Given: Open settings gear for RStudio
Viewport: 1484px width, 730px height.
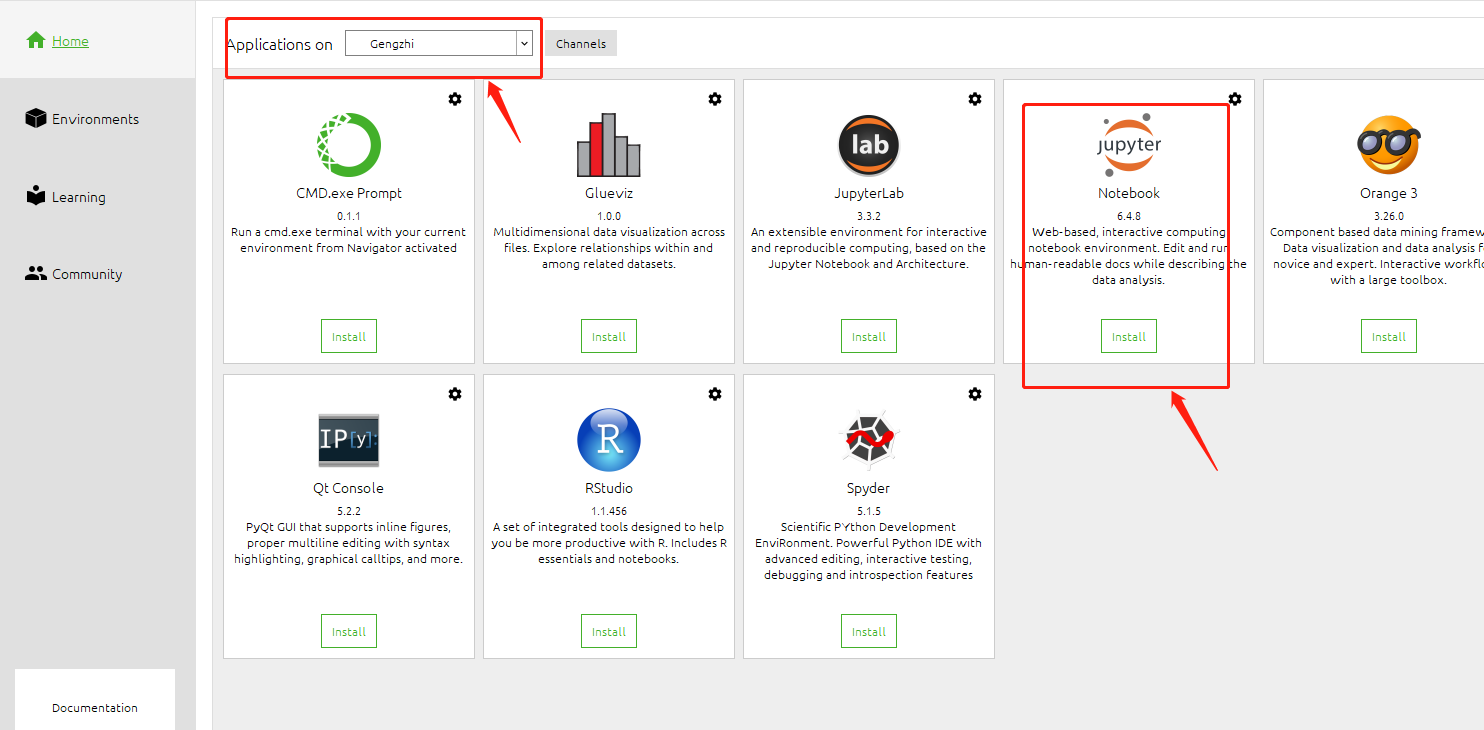Looking at the screenshot, I should (715, 394).
